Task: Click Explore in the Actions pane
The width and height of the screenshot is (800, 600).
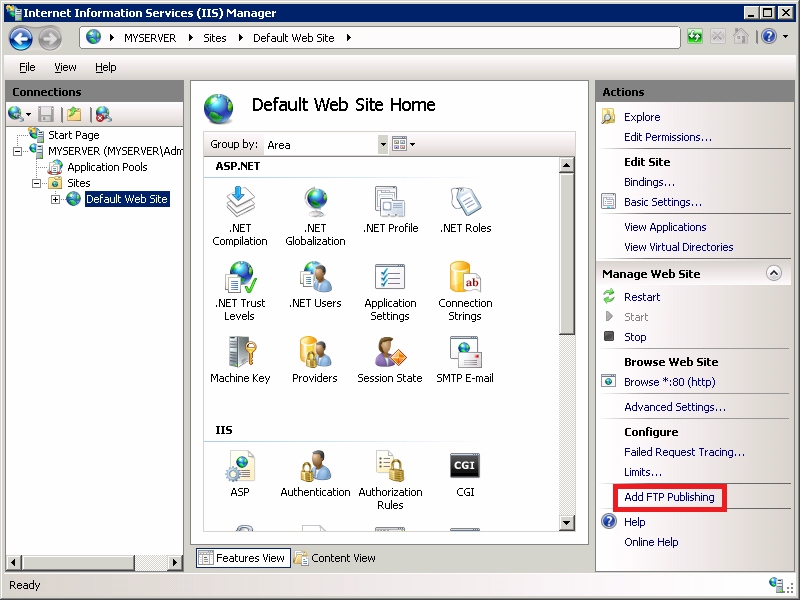Action: [x=642, y=117]
